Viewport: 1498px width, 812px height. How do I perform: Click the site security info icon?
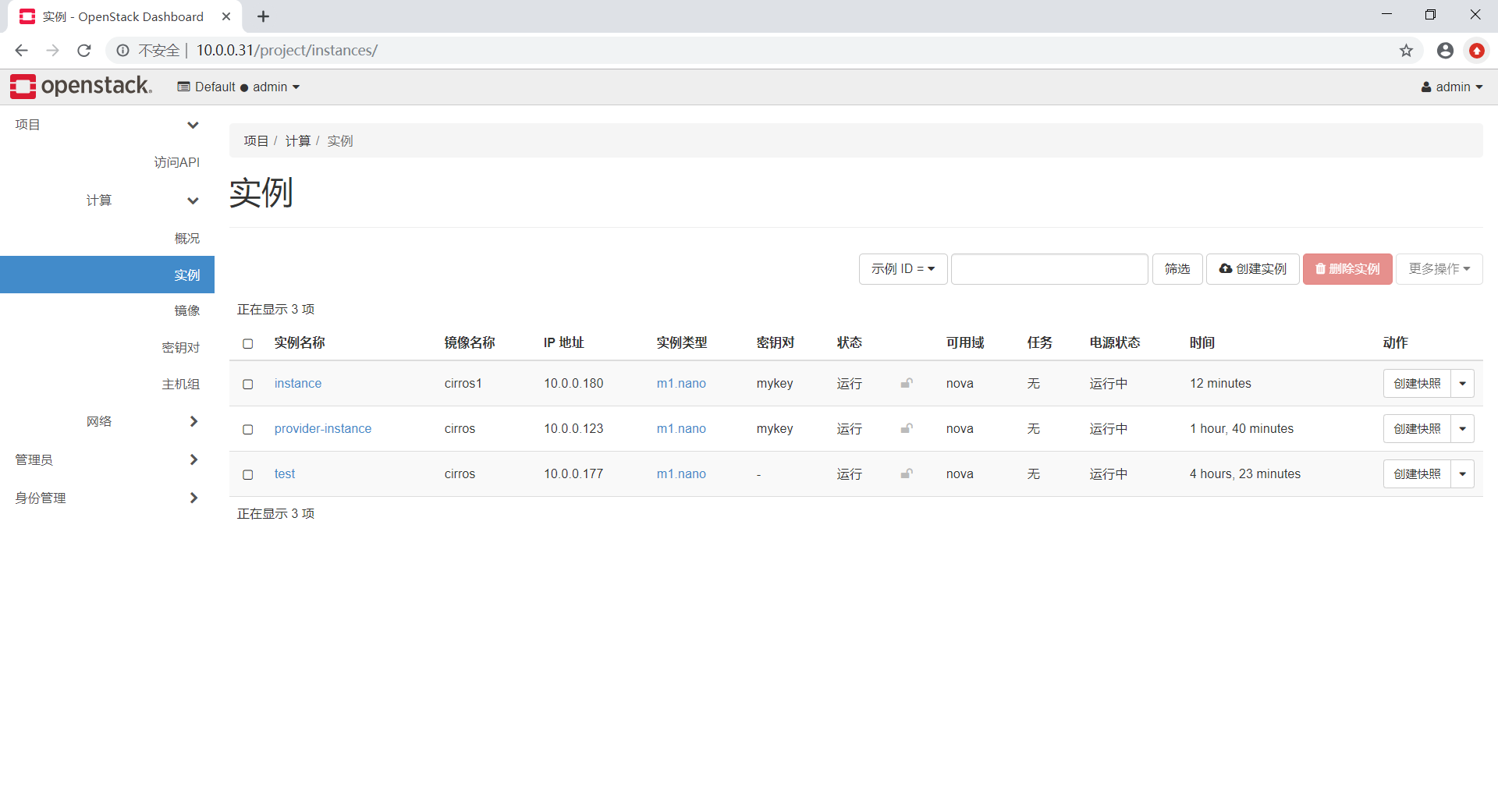[x=122, y=51]
